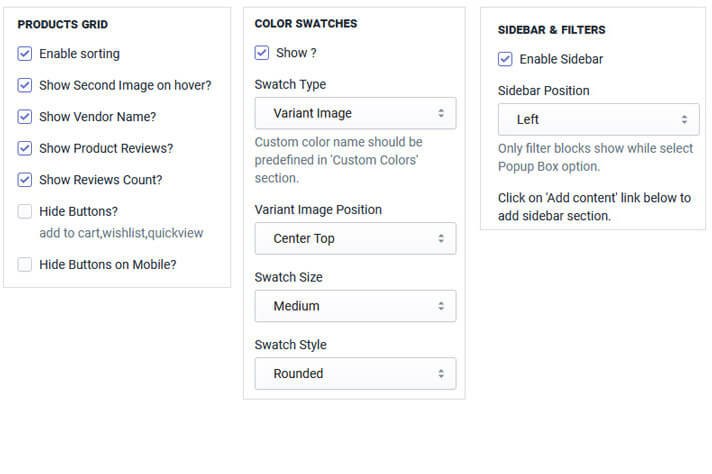The image size is (712, 474).
Task: Uncheck the Enable Sidebar checkbox
Action: (x=505, y=59)
